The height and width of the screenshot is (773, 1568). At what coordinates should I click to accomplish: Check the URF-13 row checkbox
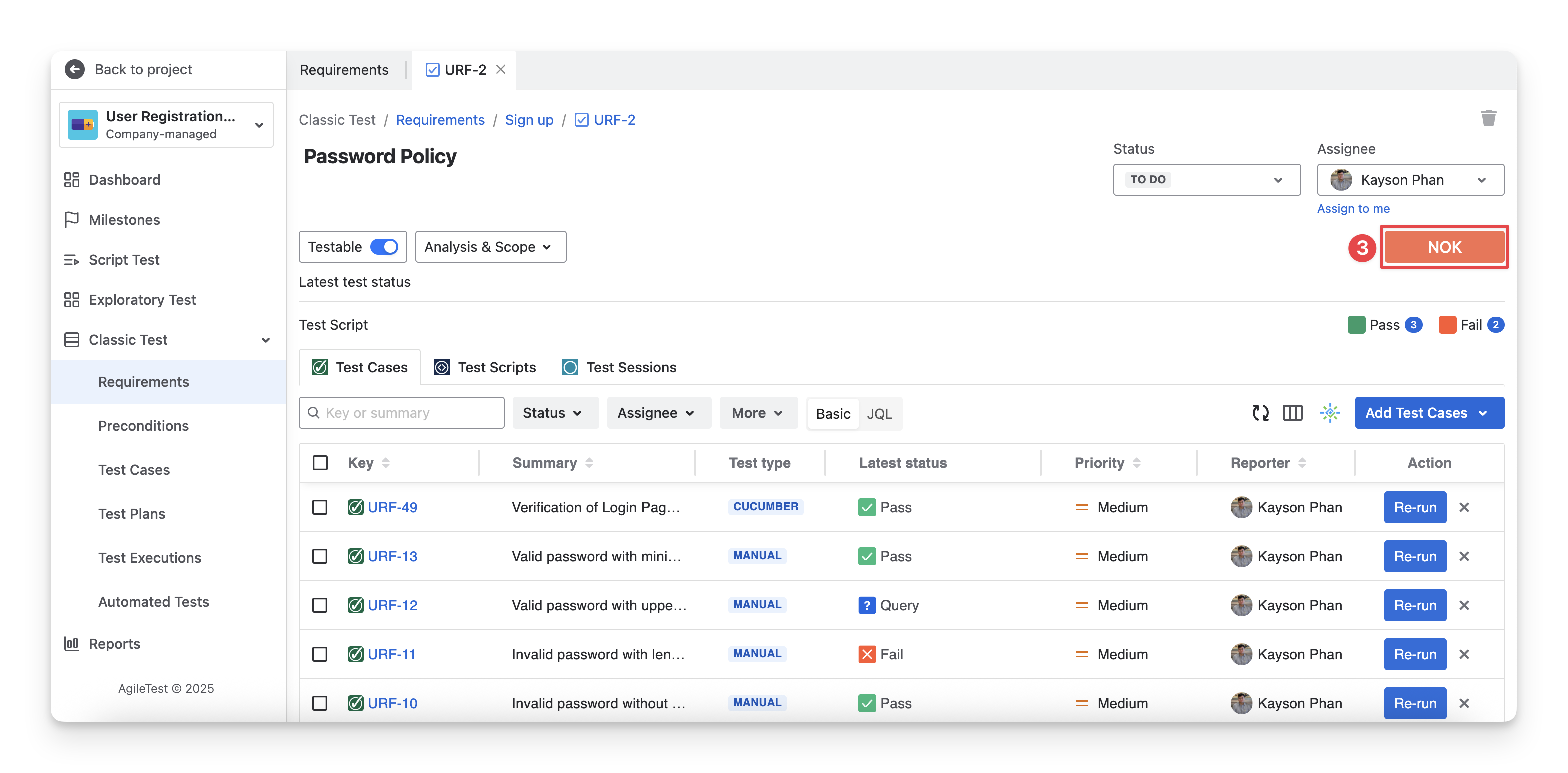pyautogui.click(x=319, y=556)
